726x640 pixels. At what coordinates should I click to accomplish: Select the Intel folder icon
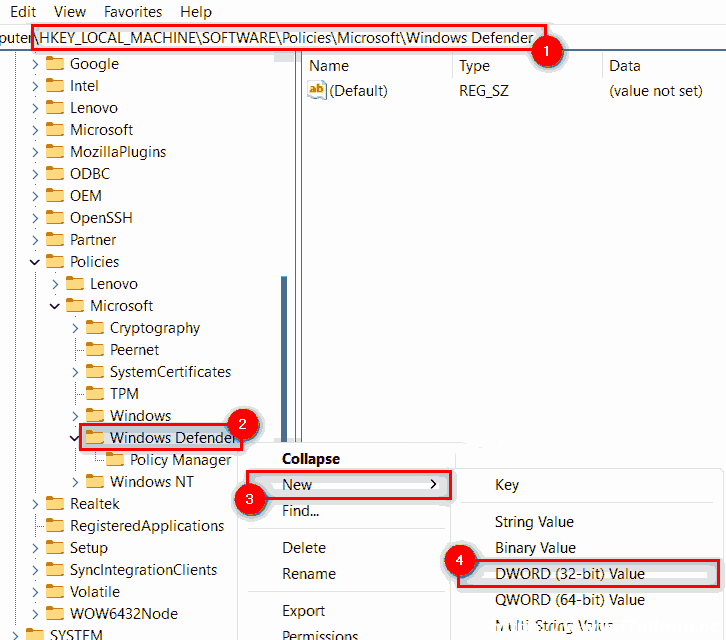pyautogui.click(x=55, y=86)
